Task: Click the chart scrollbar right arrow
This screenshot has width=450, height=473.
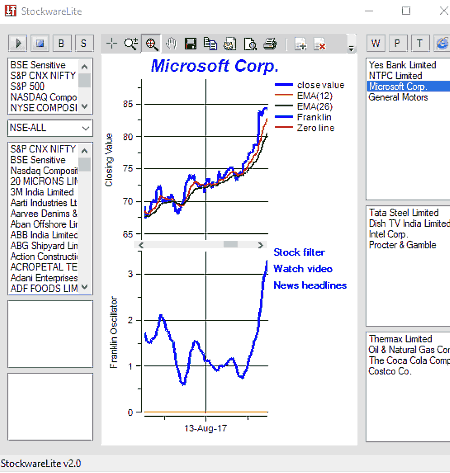Action: 260,245
